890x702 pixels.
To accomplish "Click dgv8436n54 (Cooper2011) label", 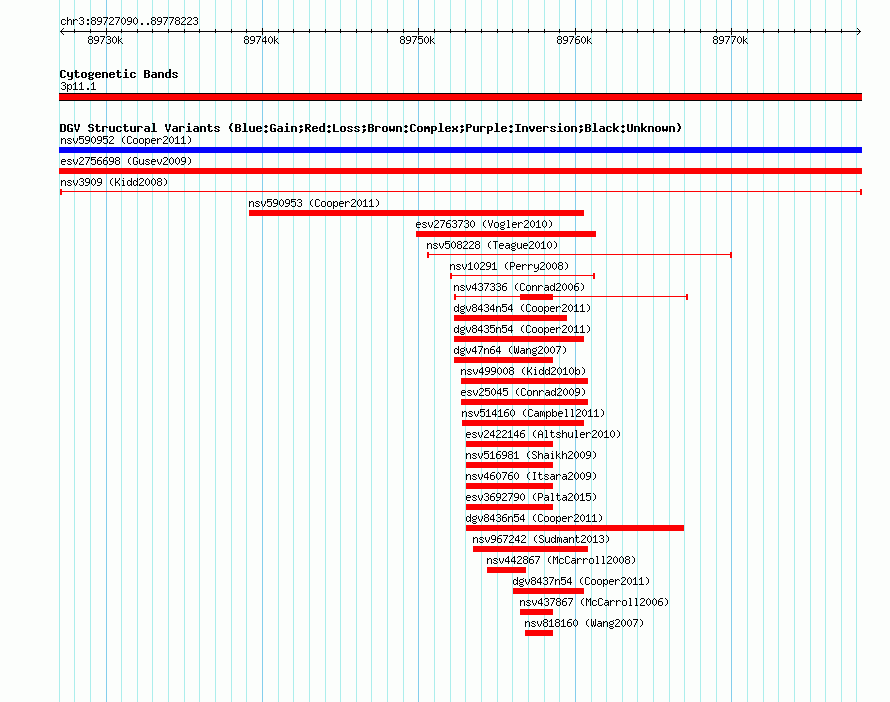I will coord(534,518).
